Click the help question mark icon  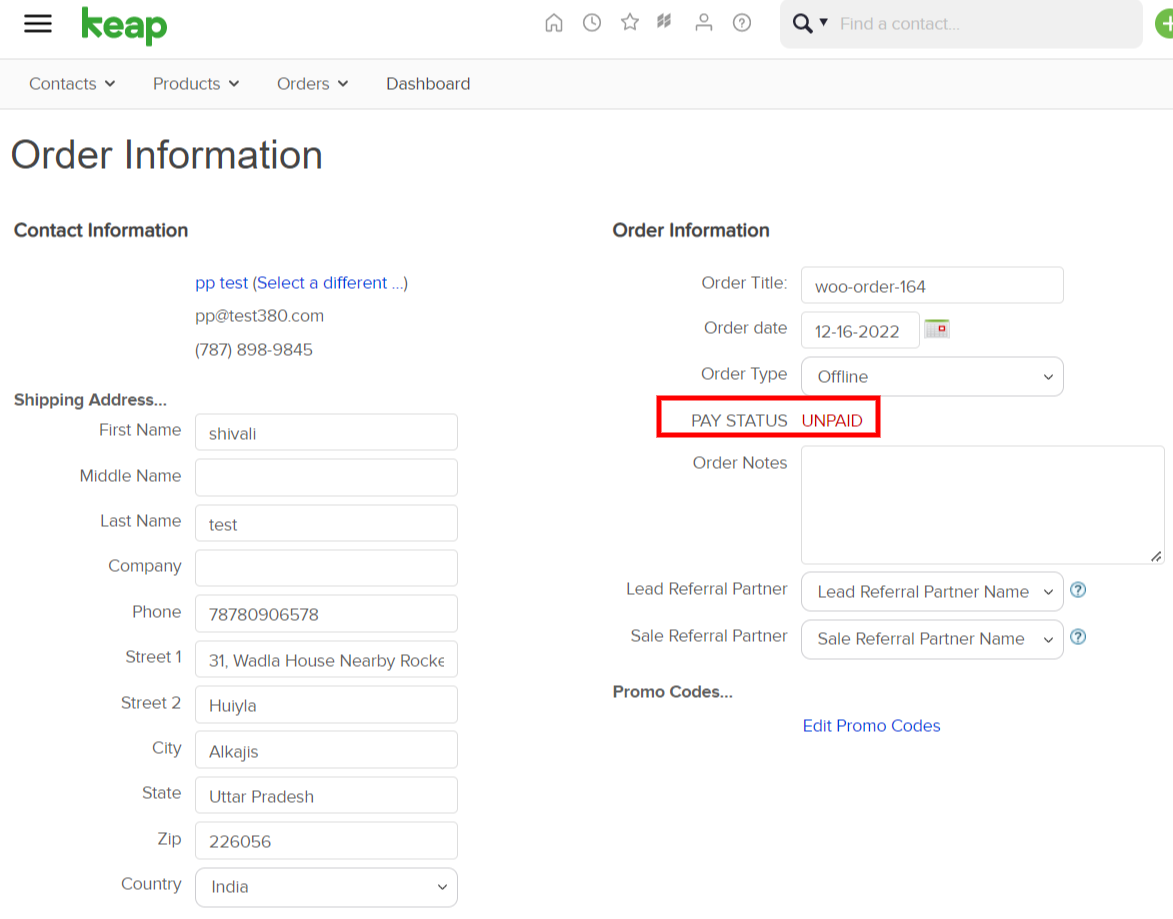click(x=741, y=22)
